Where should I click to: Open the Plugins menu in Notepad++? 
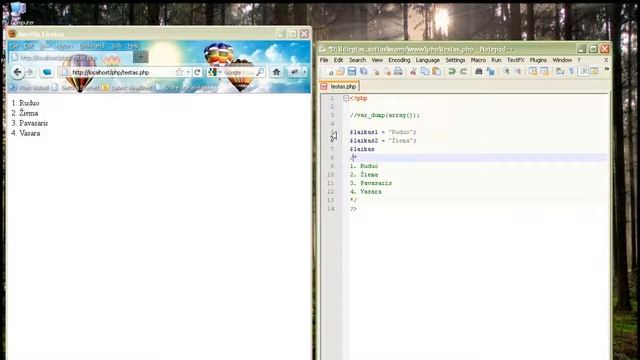coord(538,60)
